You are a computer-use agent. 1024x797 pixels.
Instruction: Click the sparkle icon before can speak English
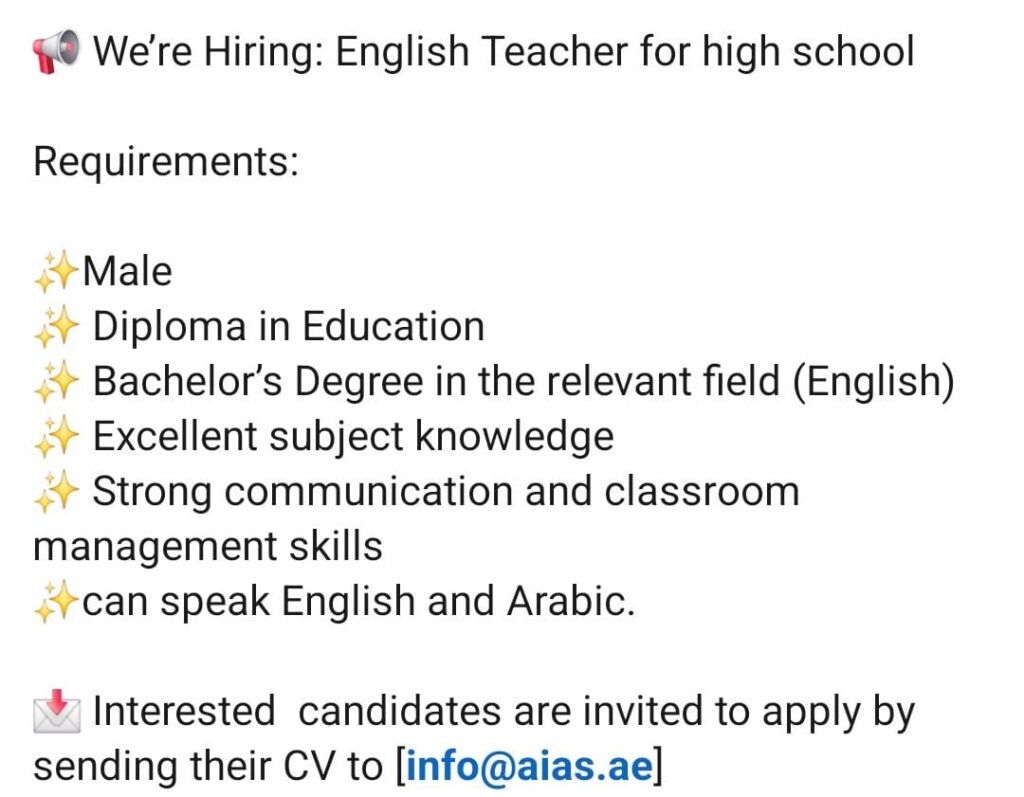click(x=56, y=603)
